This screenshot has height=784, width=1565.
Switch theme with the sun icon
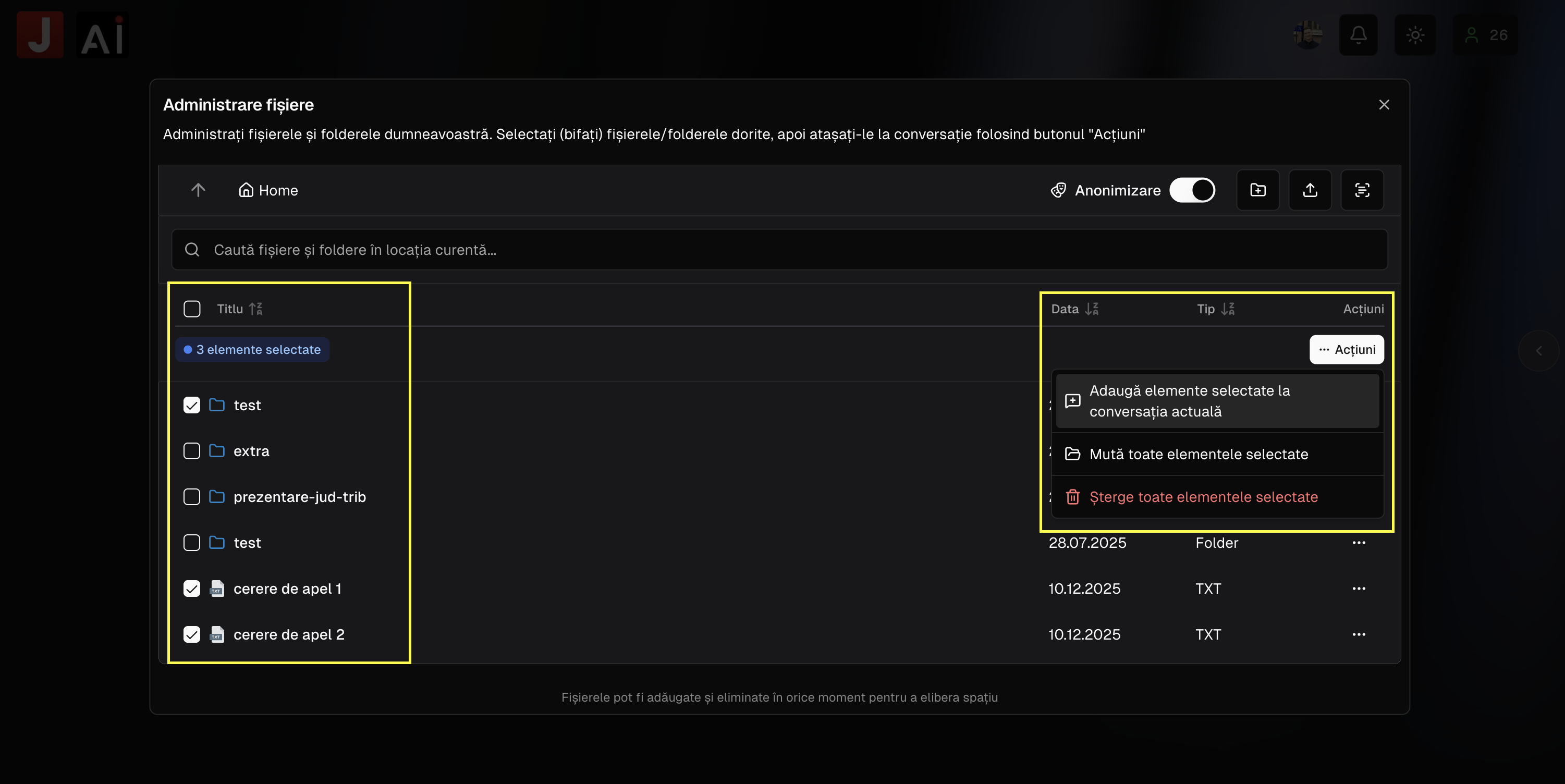click(x=1415, y=35)
